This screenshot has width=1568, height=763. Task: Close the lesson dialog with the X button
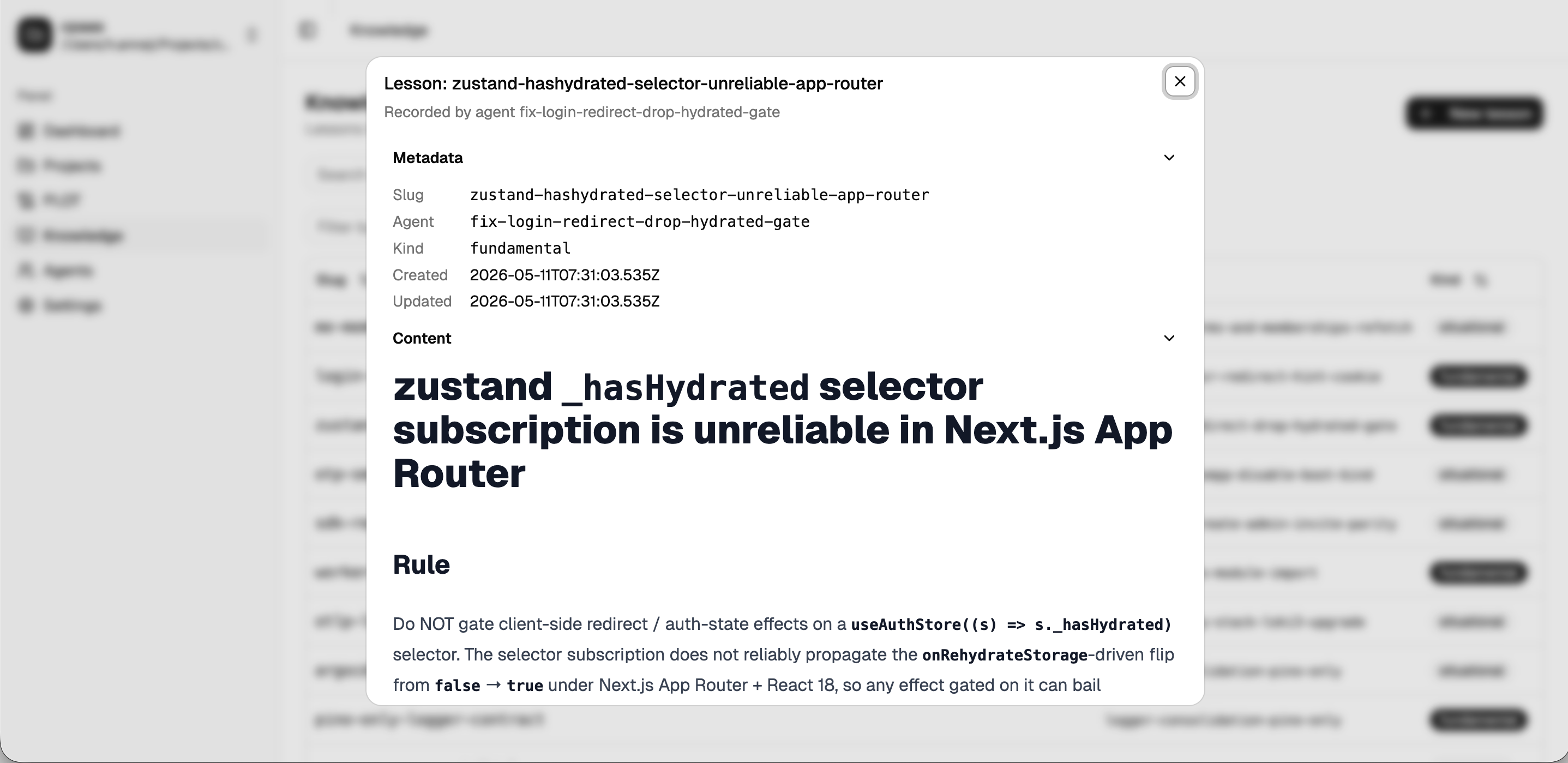pos(1180,81)
